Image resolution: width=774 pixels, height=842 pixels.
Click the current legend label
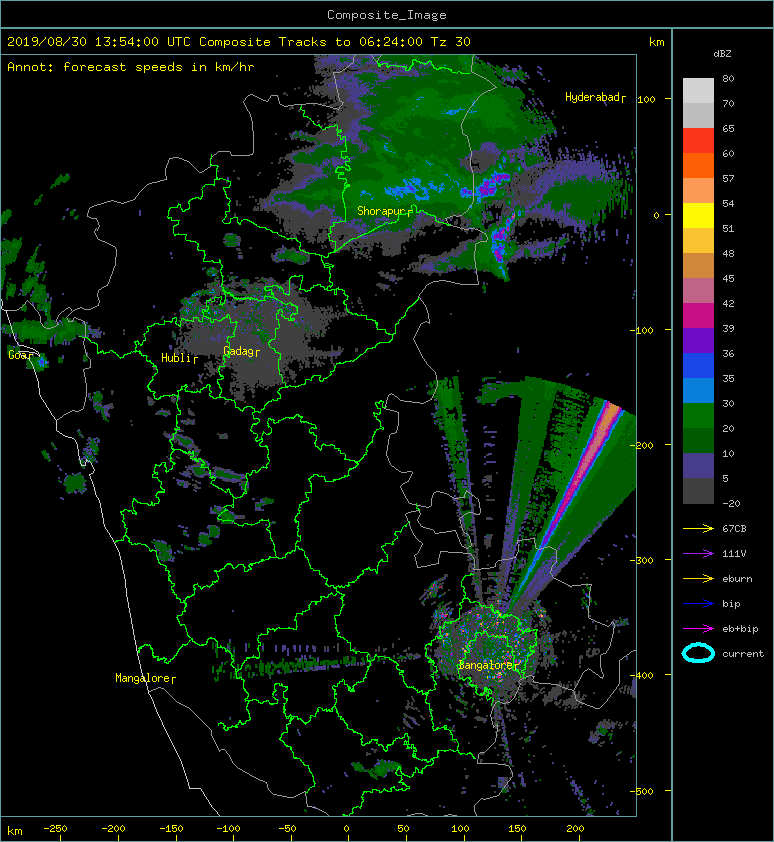point(743,654)
